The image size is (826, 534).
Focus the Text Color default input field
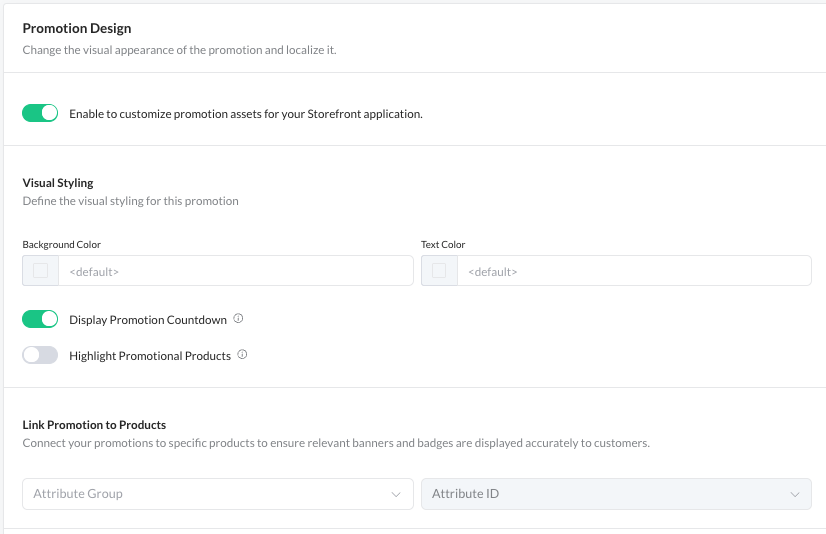pos(634,271)
